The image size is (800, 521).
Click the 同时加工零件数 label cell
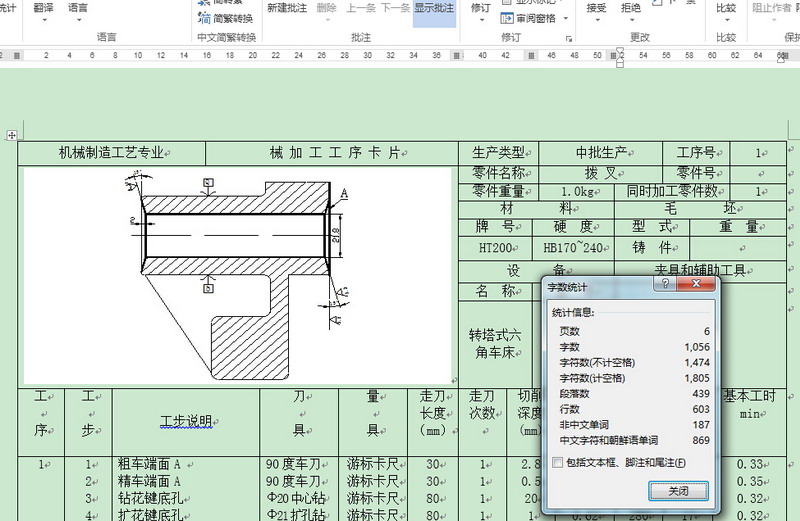[672, 191]
